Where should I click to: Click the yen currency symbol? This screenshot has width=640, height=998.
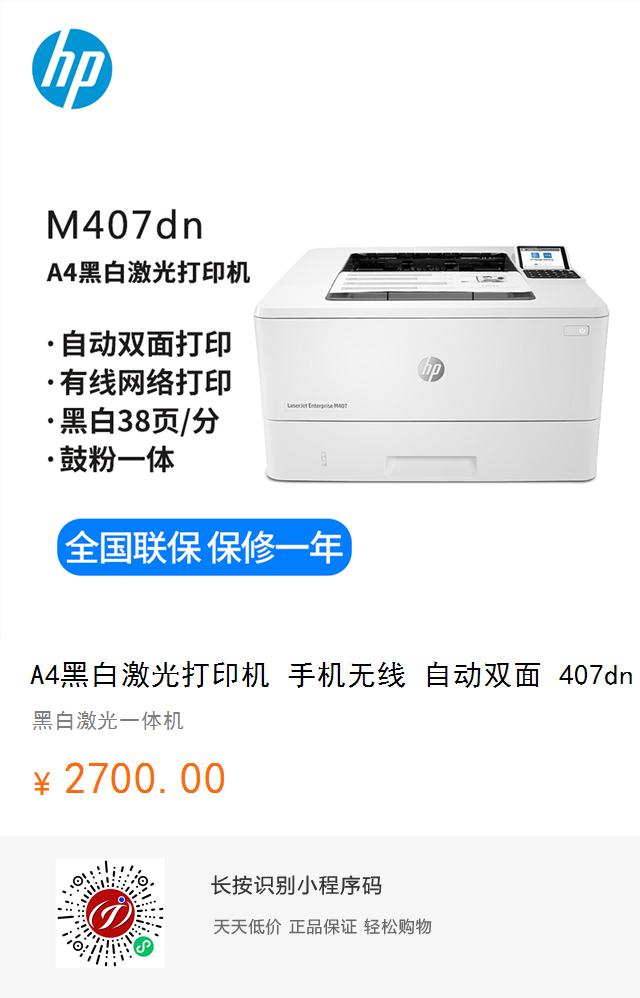tap(42, 783)
